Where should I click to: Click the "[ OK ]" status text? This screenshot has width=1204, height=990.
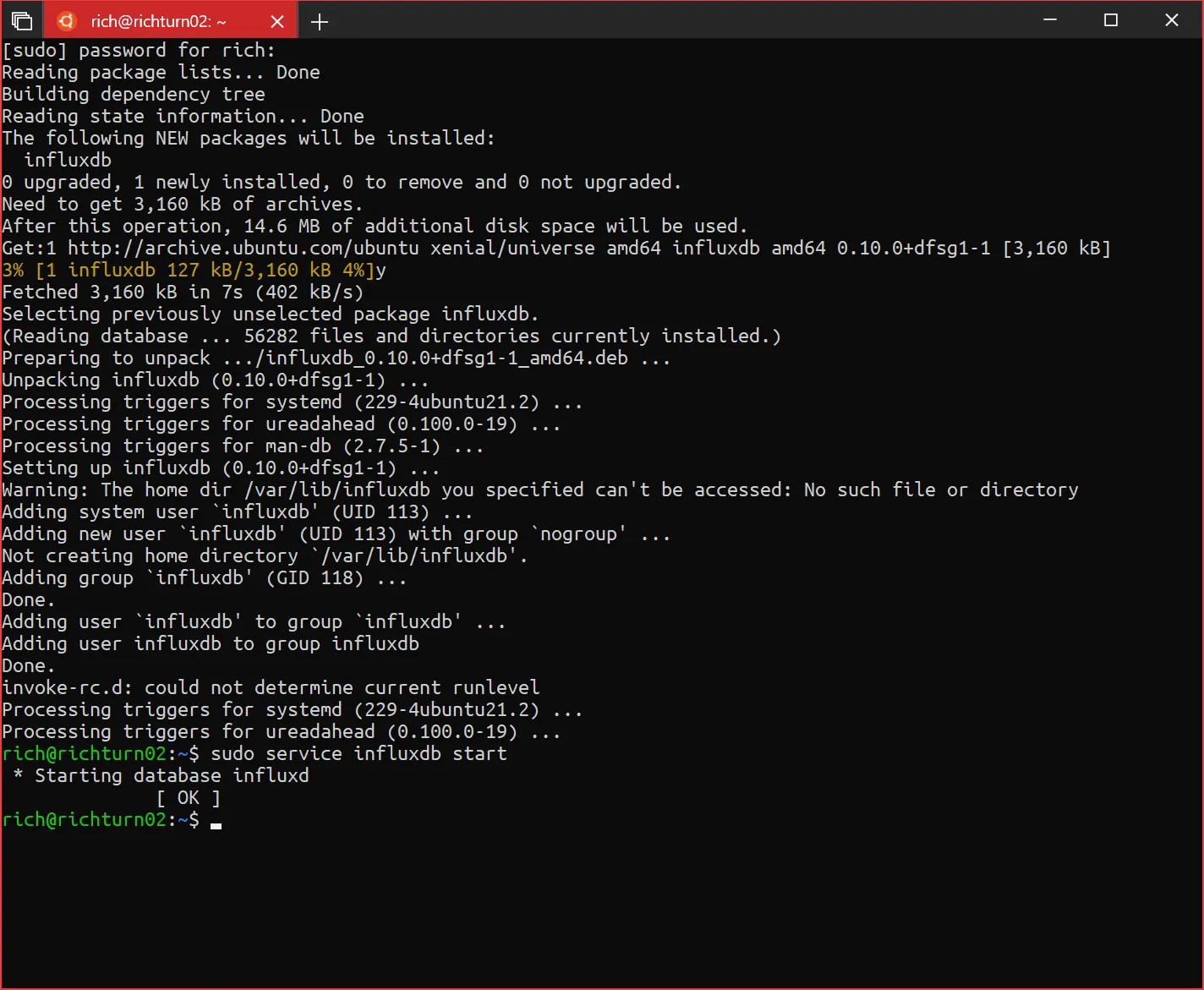tap(188, 798)
